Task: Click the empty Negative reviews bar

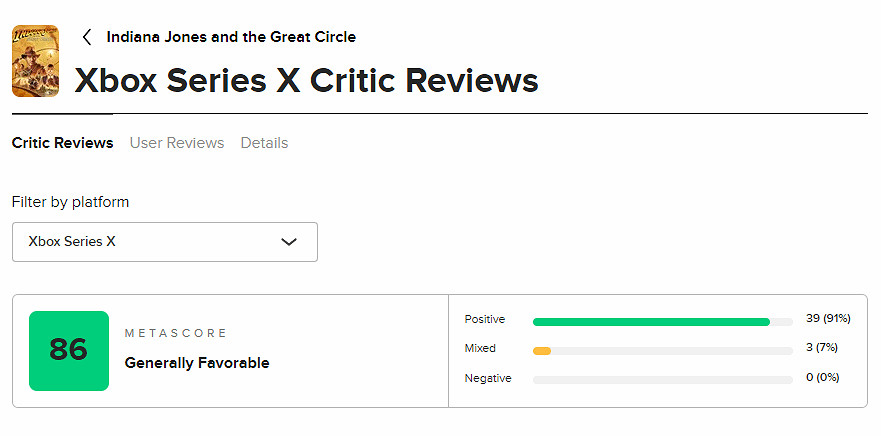Action: point(662,380)
